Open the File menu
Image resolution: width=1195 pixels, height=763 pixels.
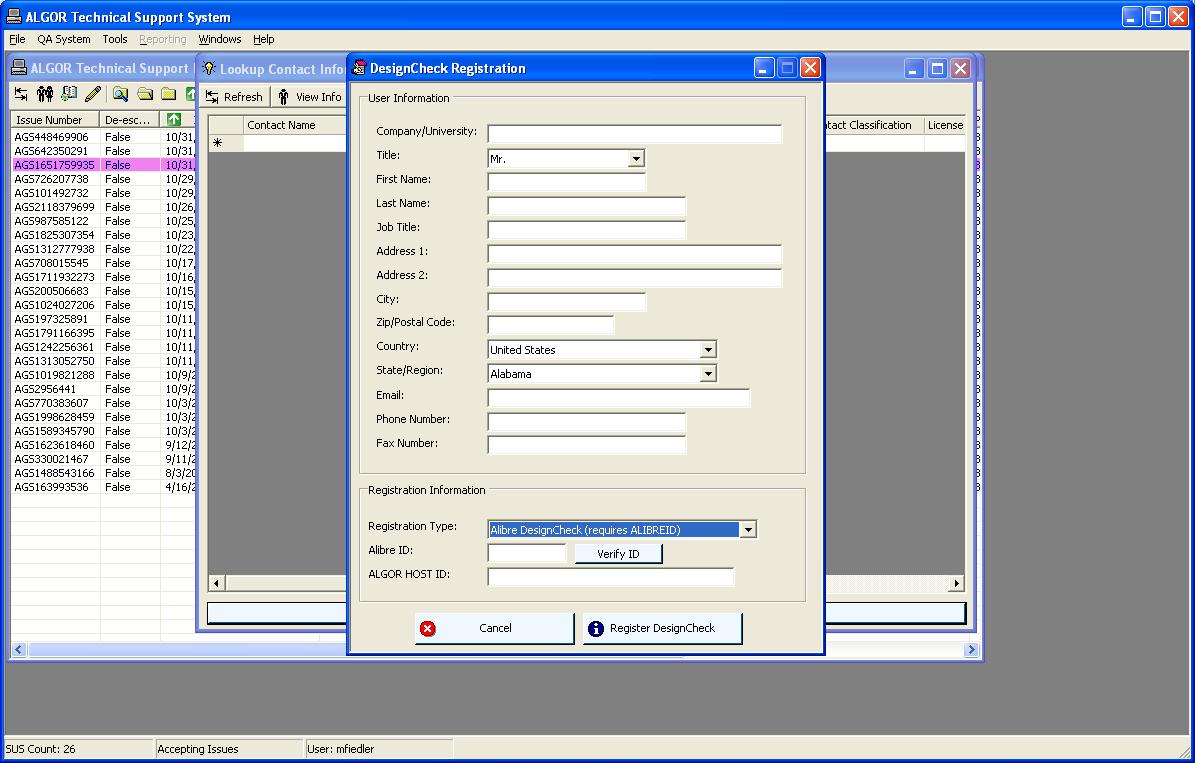17,39
